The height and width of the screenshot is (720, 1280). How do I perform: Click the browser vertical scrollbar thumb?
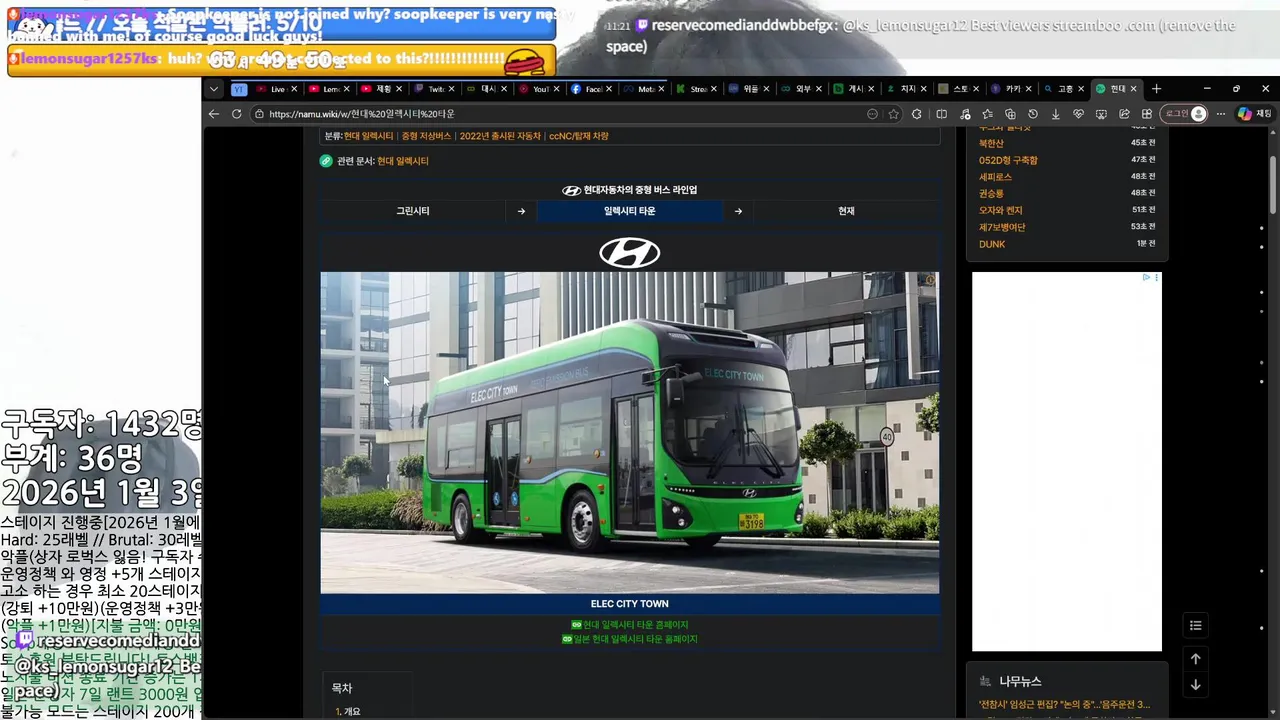tap(1273, 184)
